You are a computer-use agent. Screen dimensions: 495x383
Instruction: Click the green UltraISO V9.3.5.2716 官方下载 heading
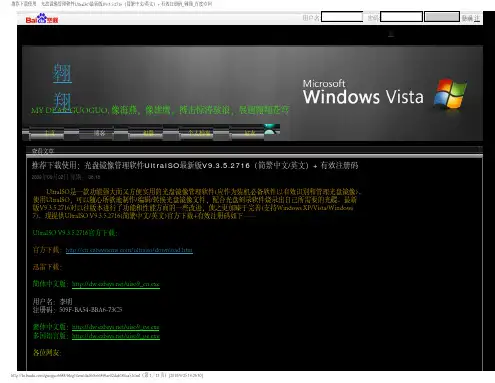75,233
